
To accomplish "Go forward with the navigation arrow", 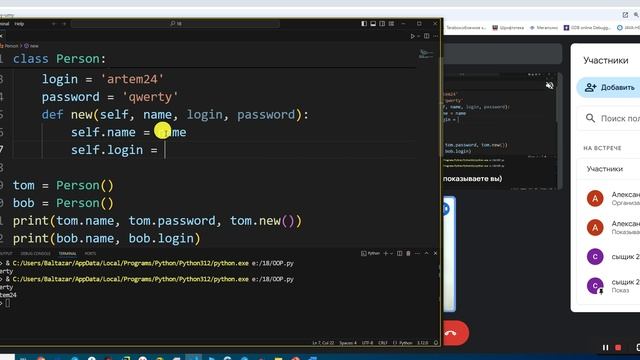I will (64, 24).
